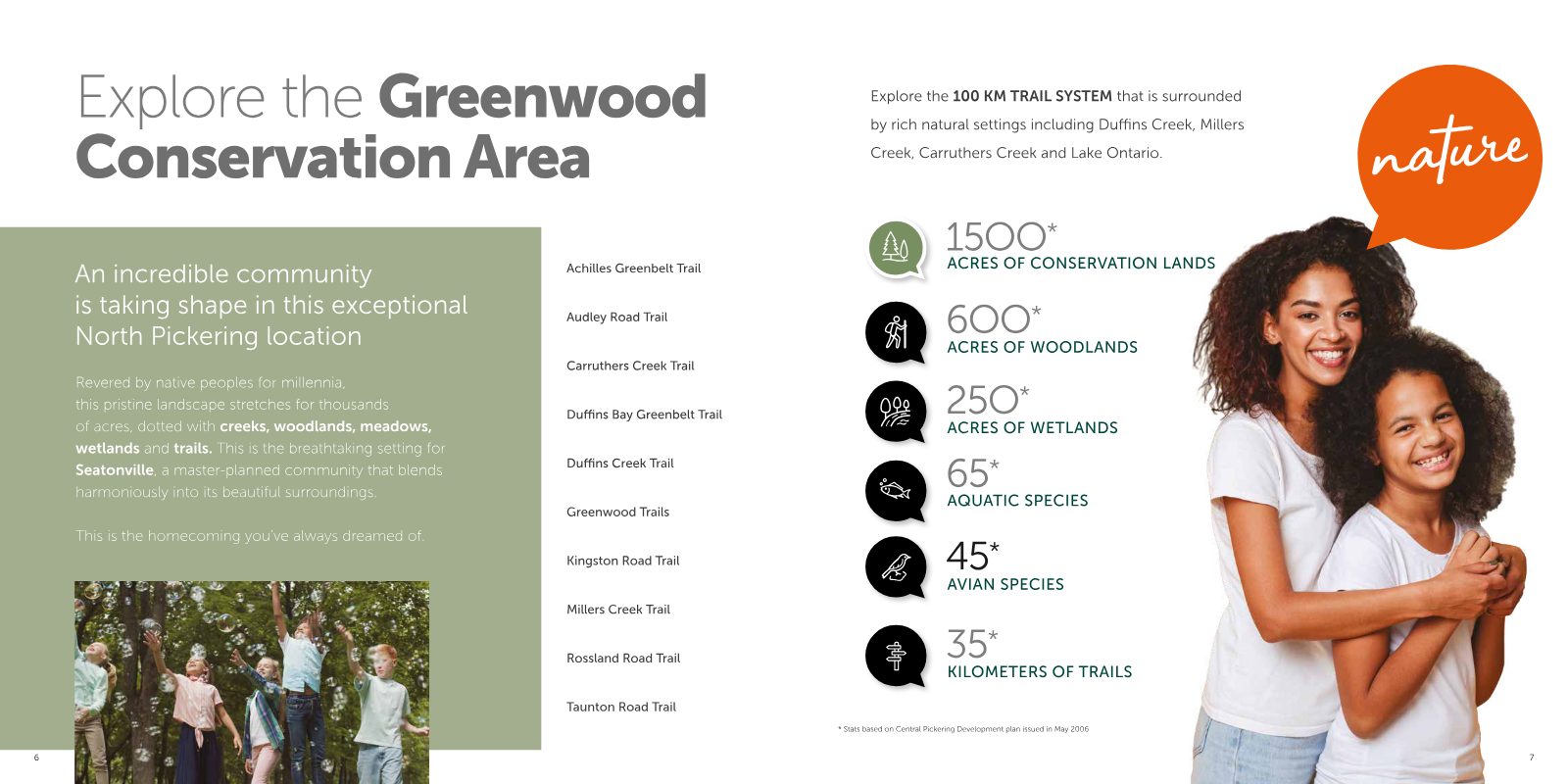Image resolution: width=1568 pixels, height=784 pixels.
Task: Click AVIAN SPECIES label
Action: 1005,584
